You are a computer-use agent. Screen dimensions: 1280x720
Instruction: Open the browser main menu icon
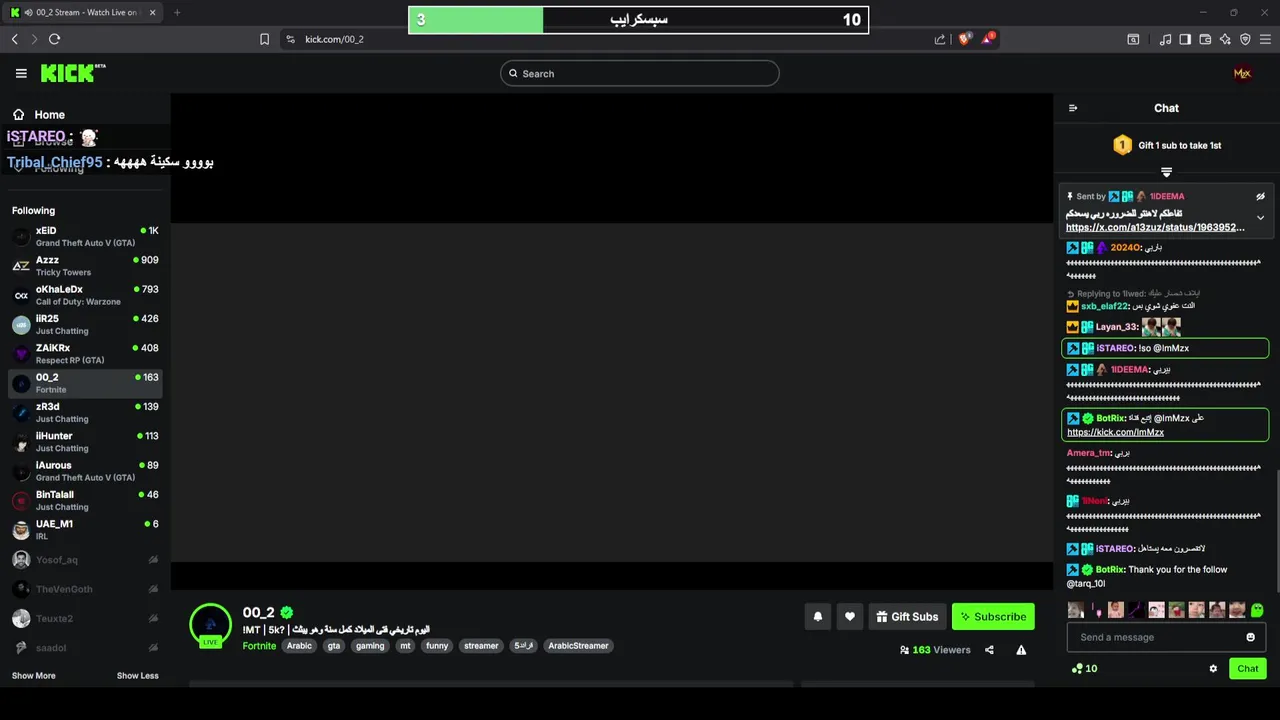point(1266,39)
